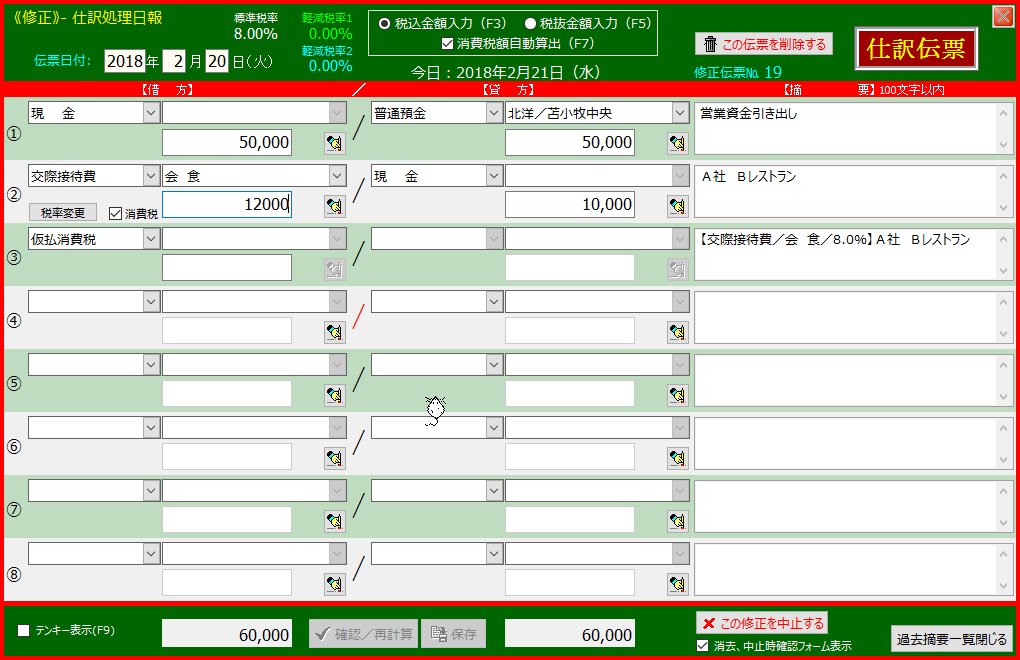Image resolution: width=1020 pixels, height=660 pixels.
Task: Expand the 普通預金 credit account dropdown
Action: click(x=494, y=113)
